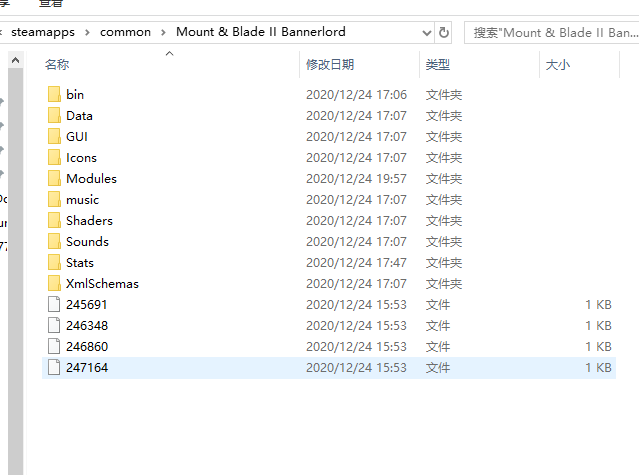The image size is (639, 475).
Task: Open the address bar history dropdown
Action: pos(426,32)
